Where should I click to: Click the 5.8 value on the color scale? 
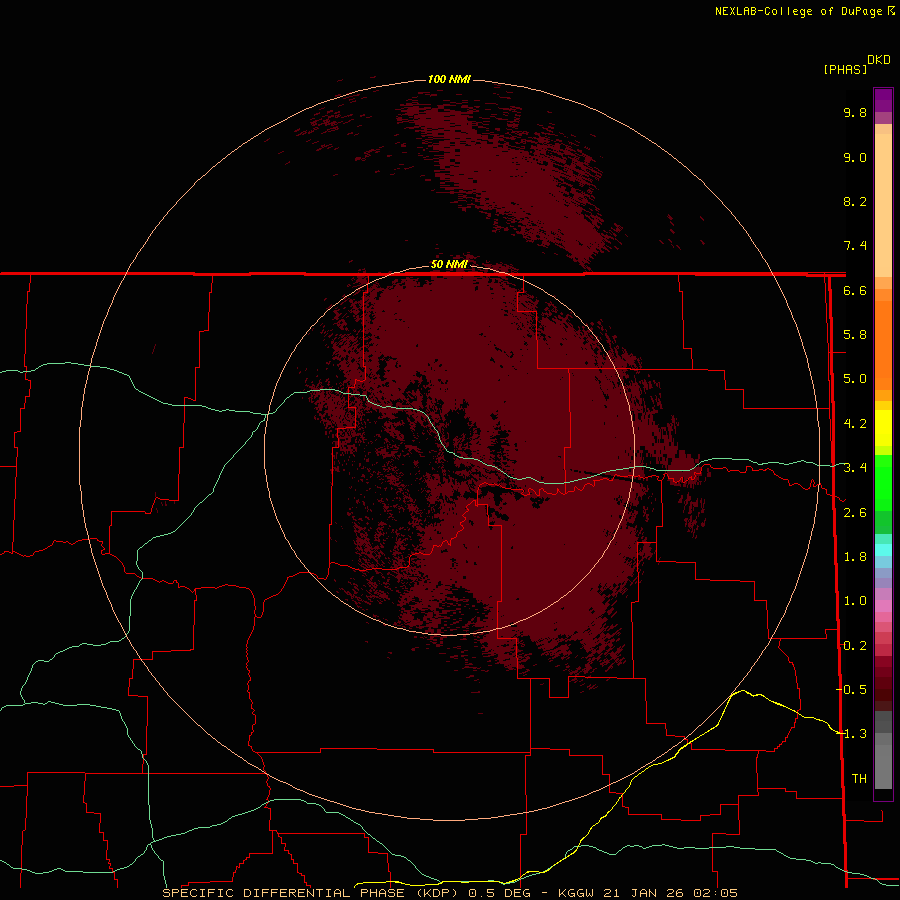click(855, 335)
